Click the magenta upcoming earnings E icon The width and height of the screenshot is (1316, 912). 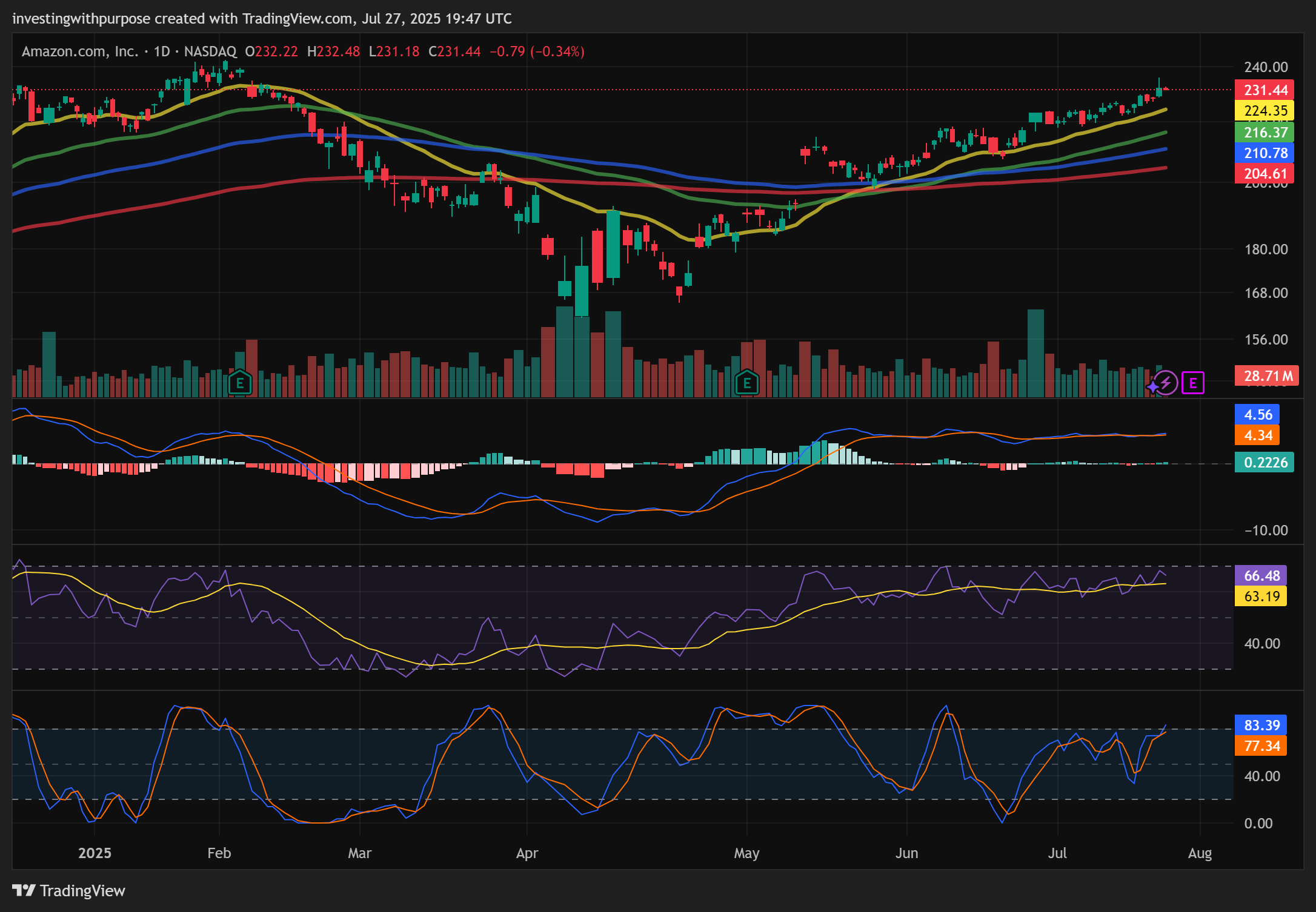pyautogui.click(x=1192, y=383)
